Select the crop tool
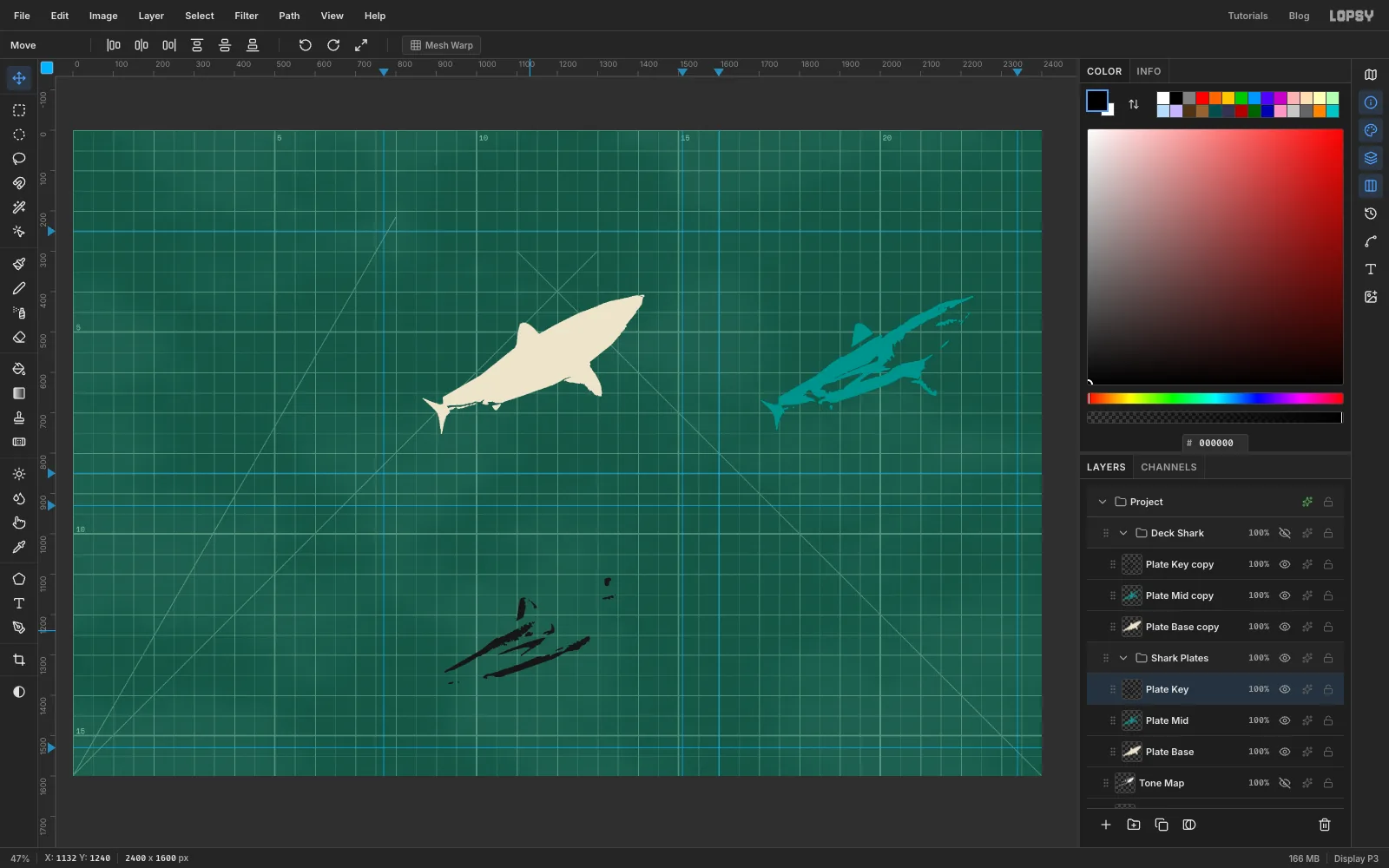The image size is (1389, 868). tap(19, 660)
